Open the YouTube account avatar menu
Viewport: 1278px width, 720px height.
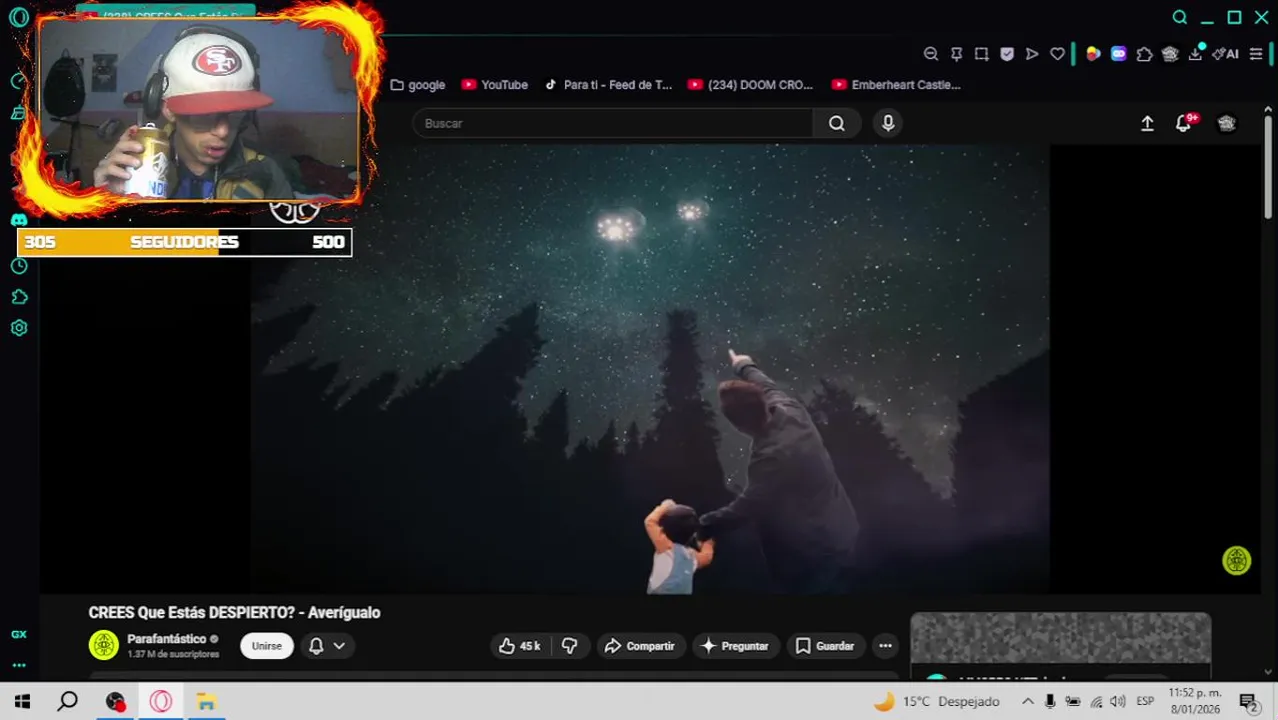[1227, 123]
